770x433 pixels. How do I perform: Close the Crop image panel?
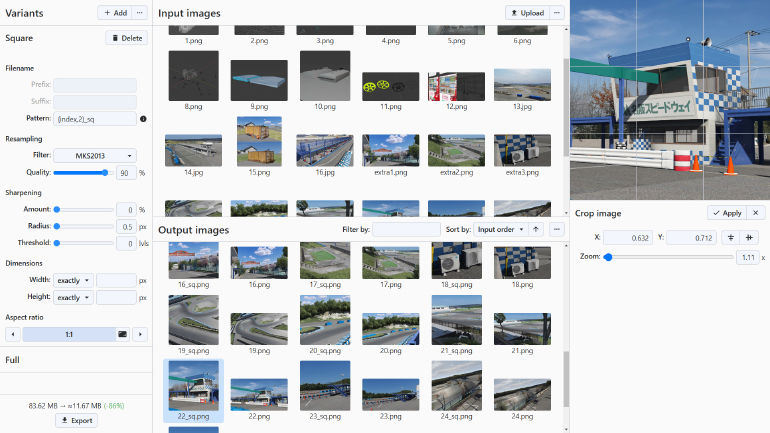click(x=756, y=213)
